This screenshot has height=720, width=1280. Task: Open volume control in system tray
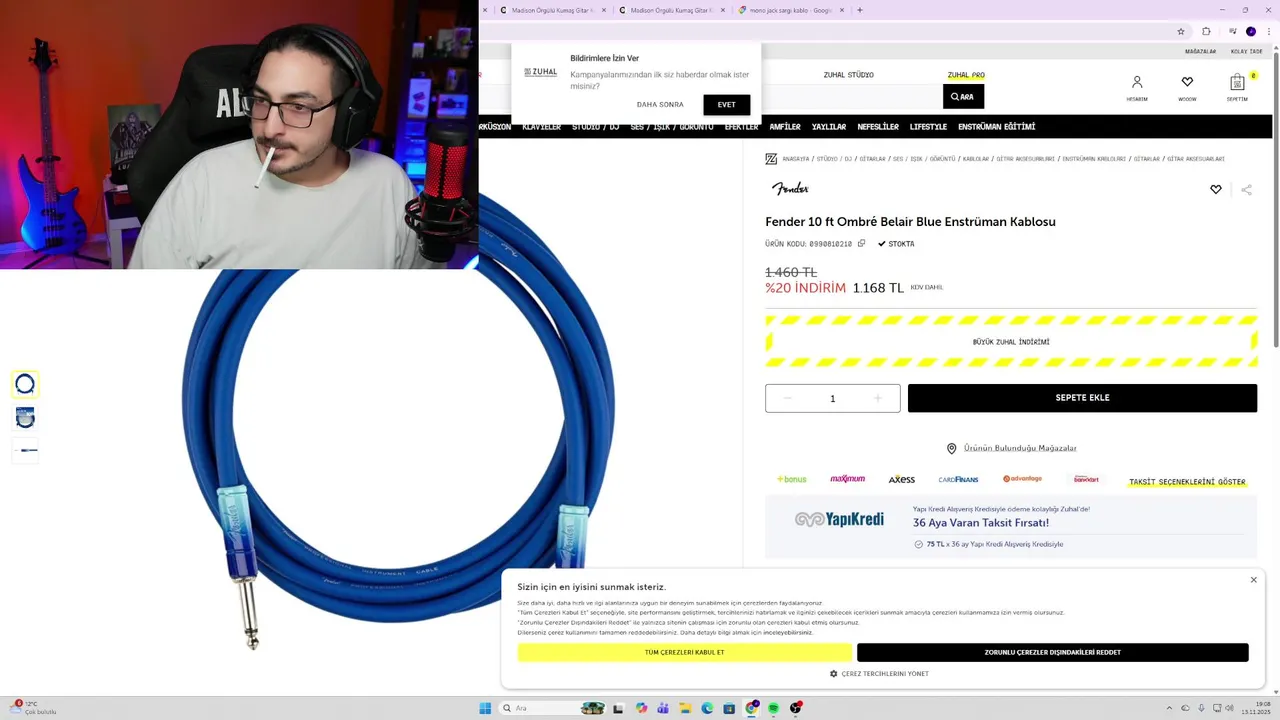click(x=1231, y=708)
